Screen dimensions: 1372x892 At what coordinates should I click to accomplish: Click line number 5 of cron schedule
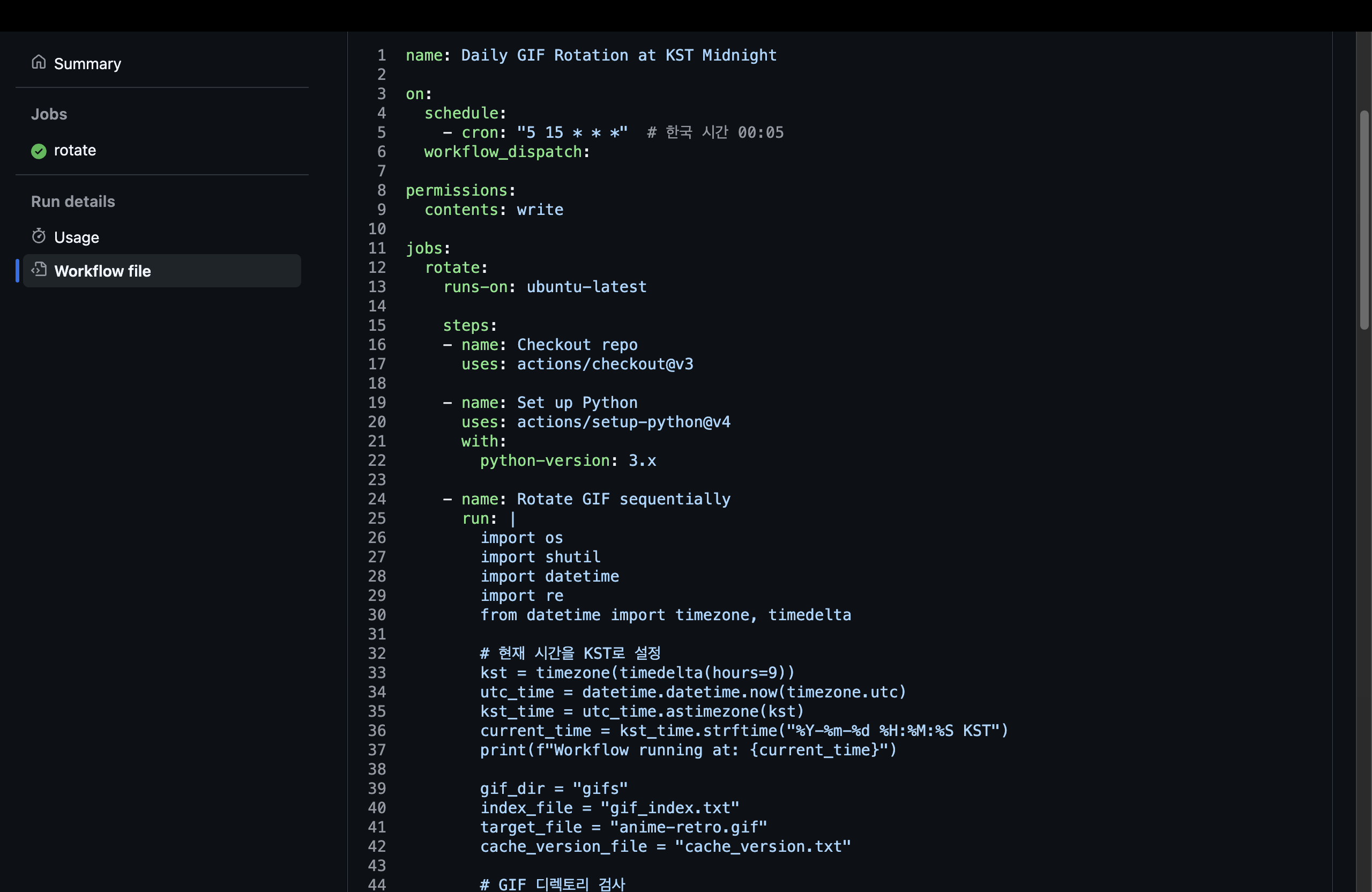click(381, 132)
